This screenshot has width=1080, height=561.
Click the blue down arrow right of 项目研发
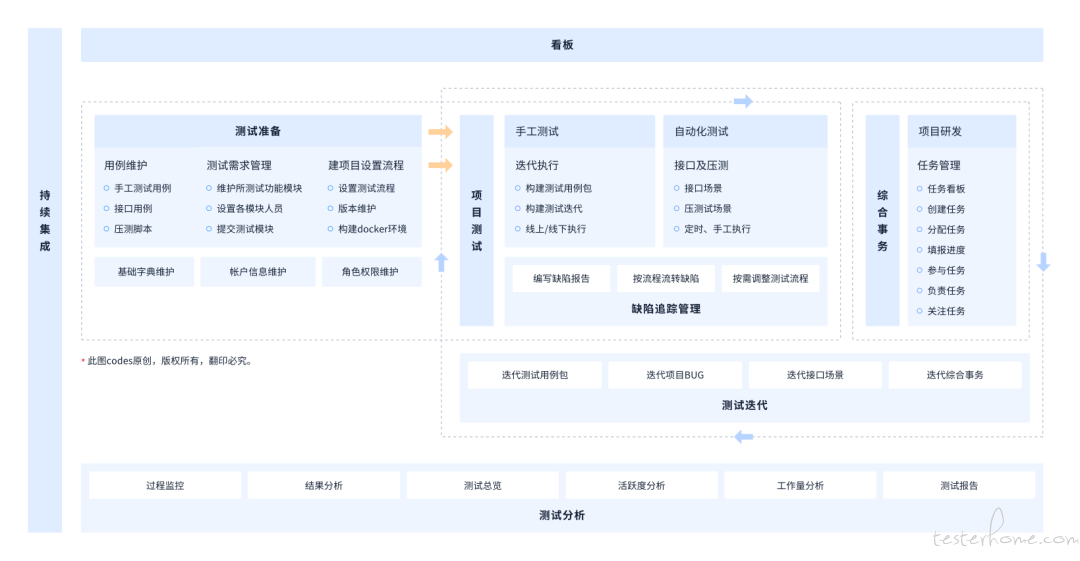1043,262
